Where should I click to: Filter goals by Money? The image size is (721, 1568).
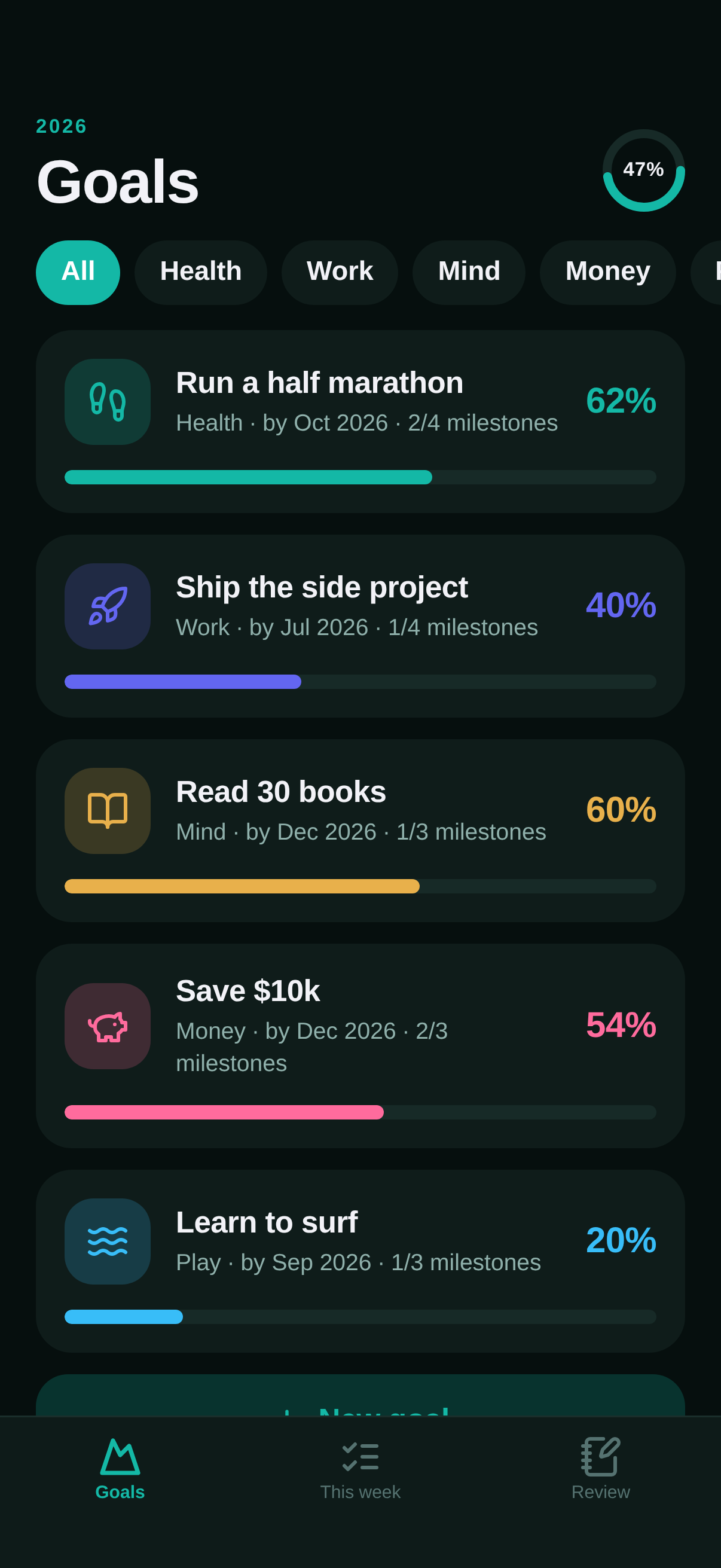[x=608, y=272]
